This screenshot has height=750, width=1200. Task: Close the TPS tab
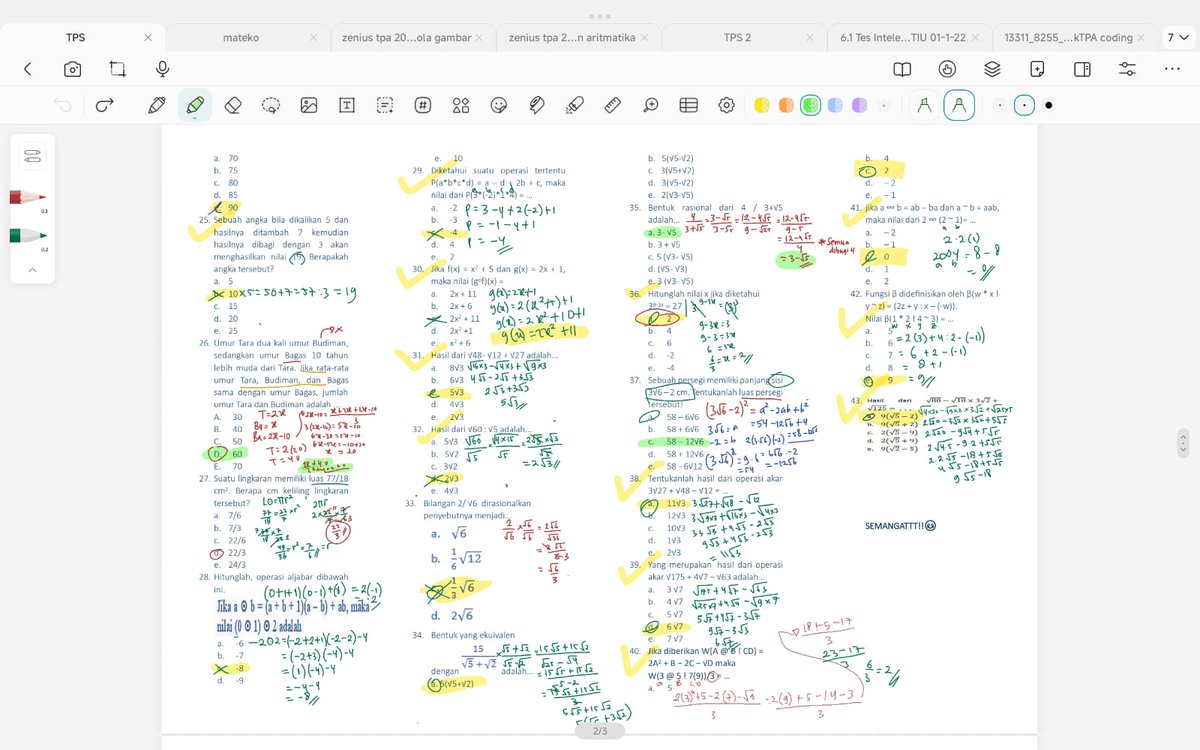point(148,38)
